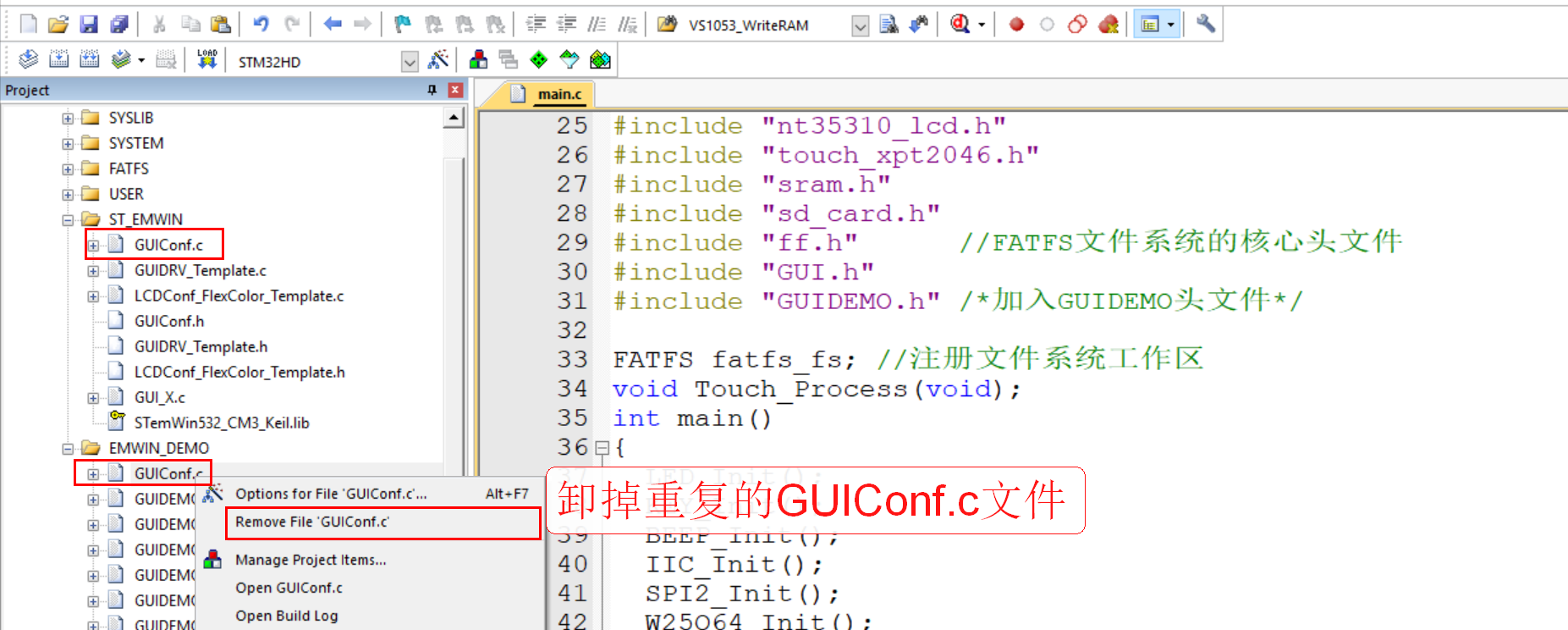Choose Open Build Log
The width and height of the screenshot is (1568, 630).
(x=370, y=616)
